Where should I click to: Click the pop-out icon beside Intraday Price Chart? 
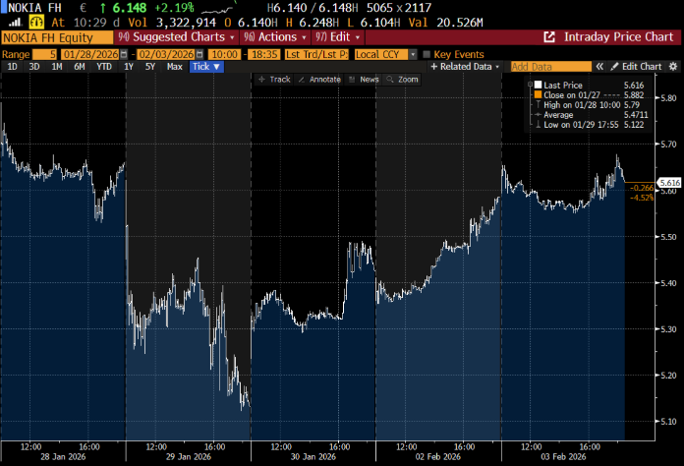click(549, 37)
